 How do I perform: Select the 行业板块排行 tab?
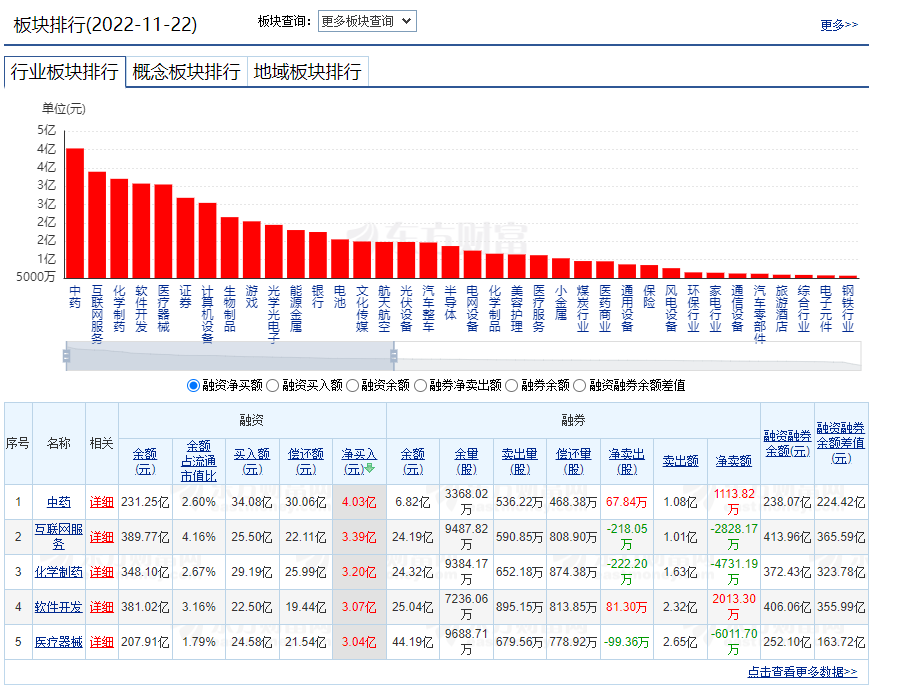(x=65, y=72)
